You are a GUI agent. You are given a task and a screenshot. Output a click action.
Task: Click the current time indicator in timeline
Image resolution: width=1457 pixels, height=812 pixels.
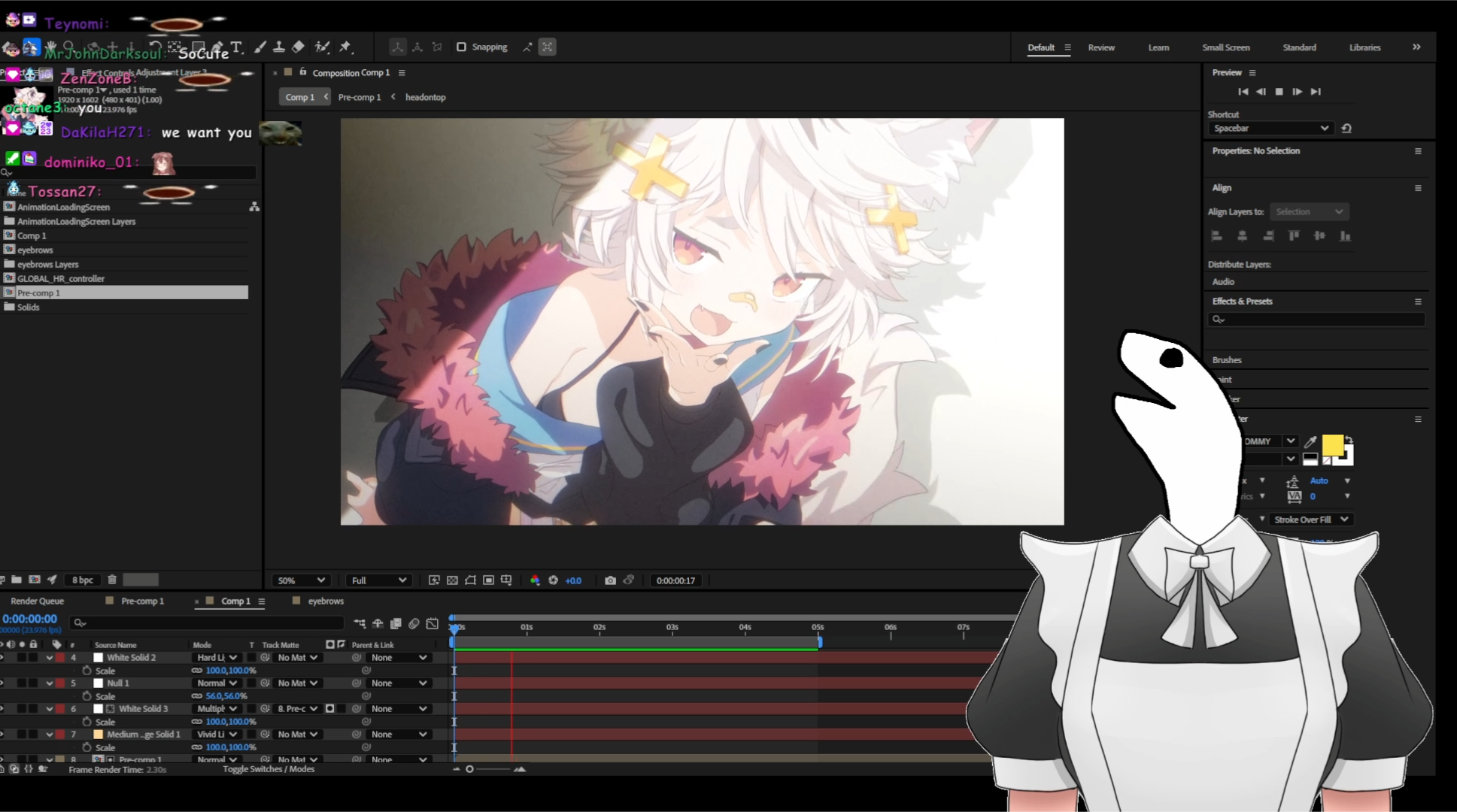454,629
